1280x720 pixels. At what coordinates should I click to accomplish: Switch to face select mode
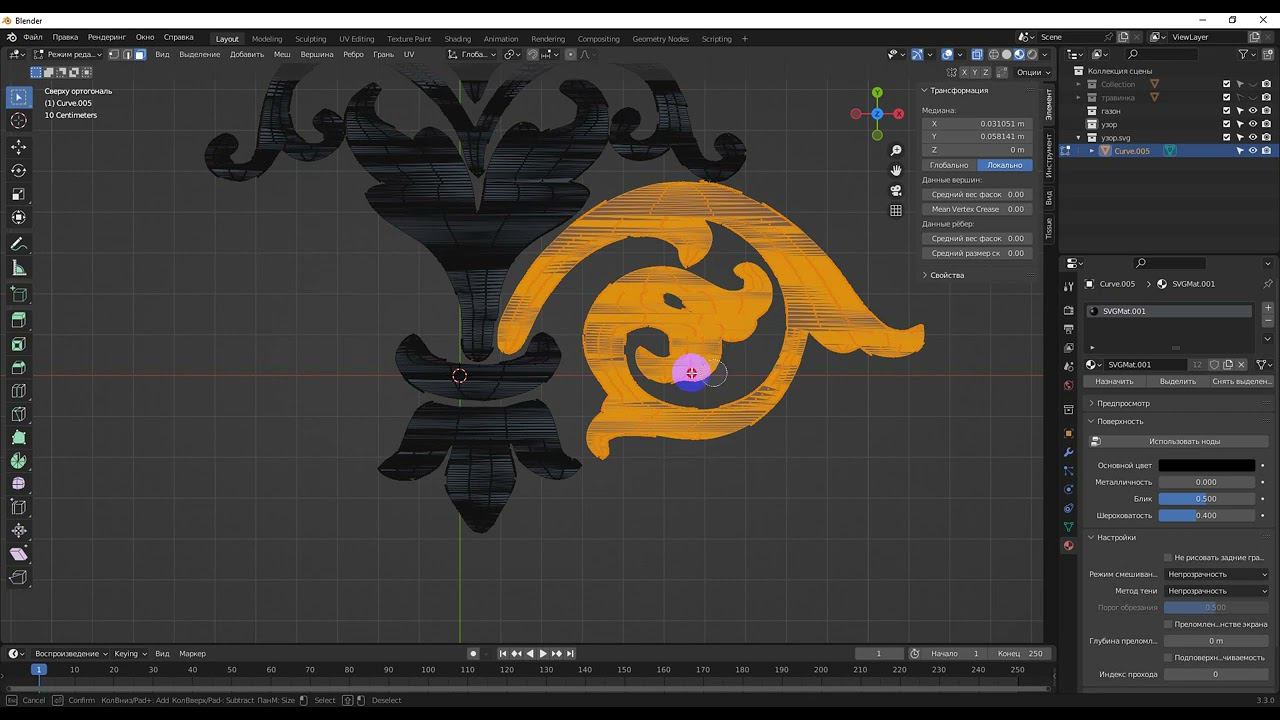pos(140,54)
